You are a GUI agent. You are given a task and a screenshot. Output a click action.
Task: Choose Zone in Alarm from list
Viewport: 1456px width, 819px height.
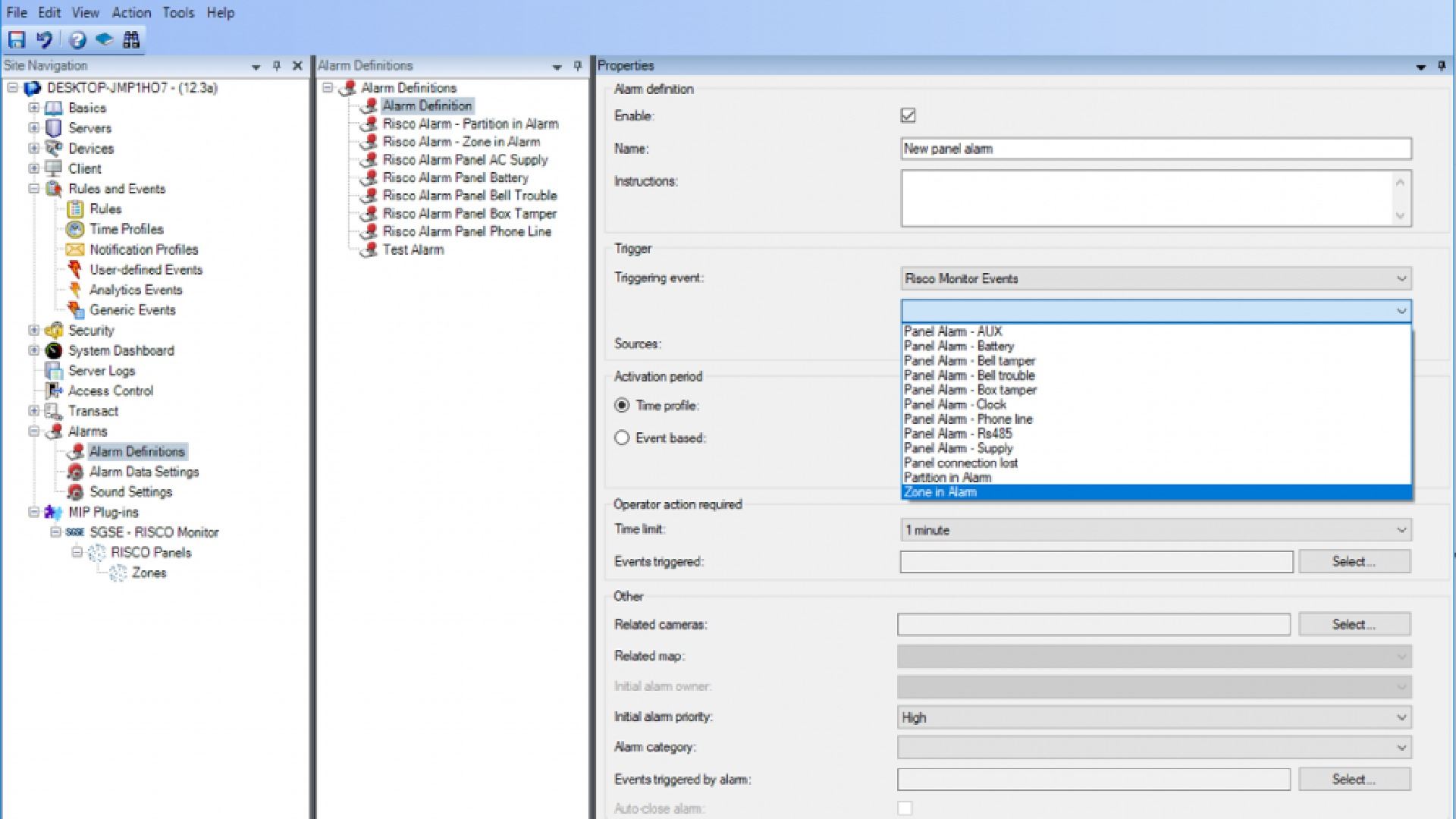[1156, 492]
